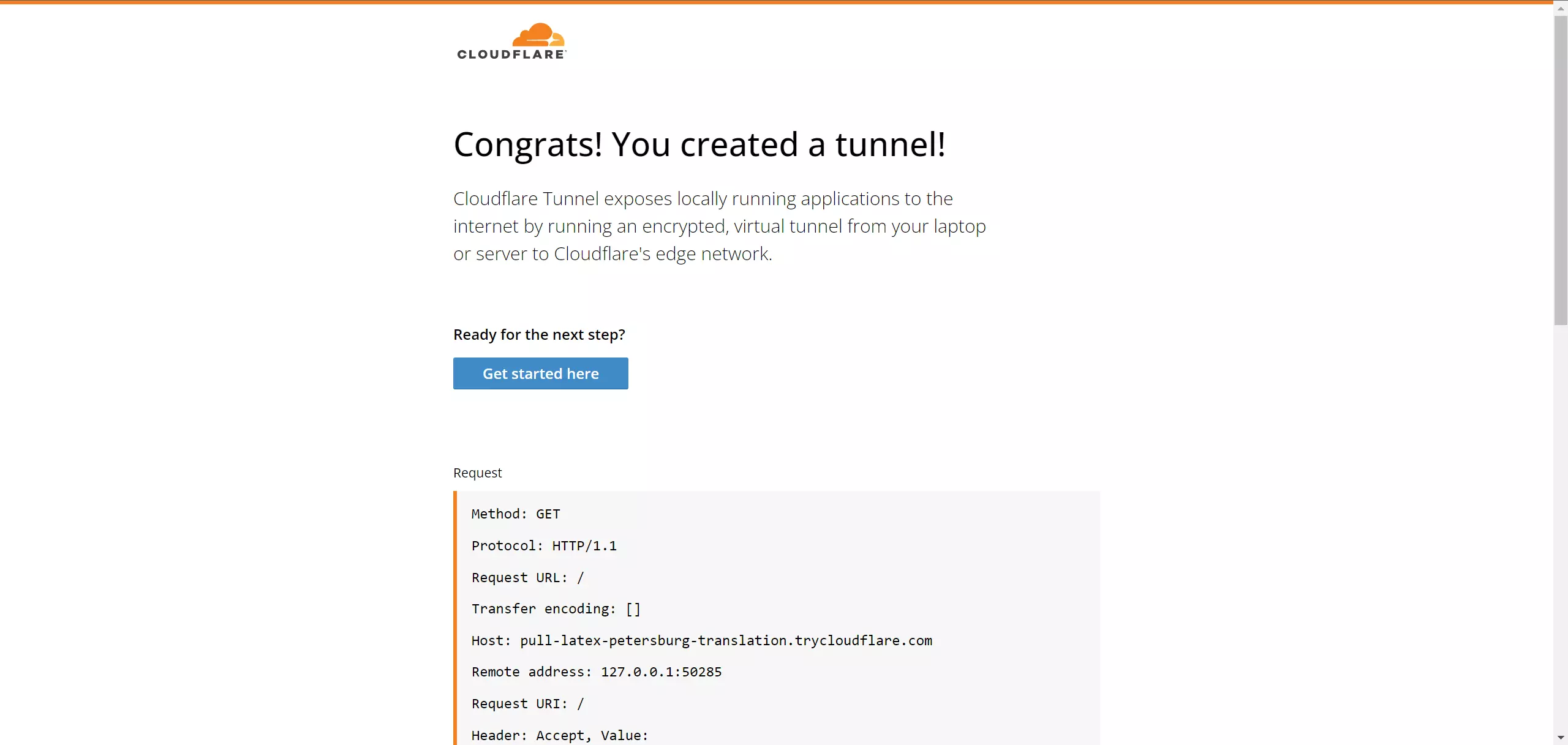Click the Ready for the next step? text
1568x745 pixels.
539,335
